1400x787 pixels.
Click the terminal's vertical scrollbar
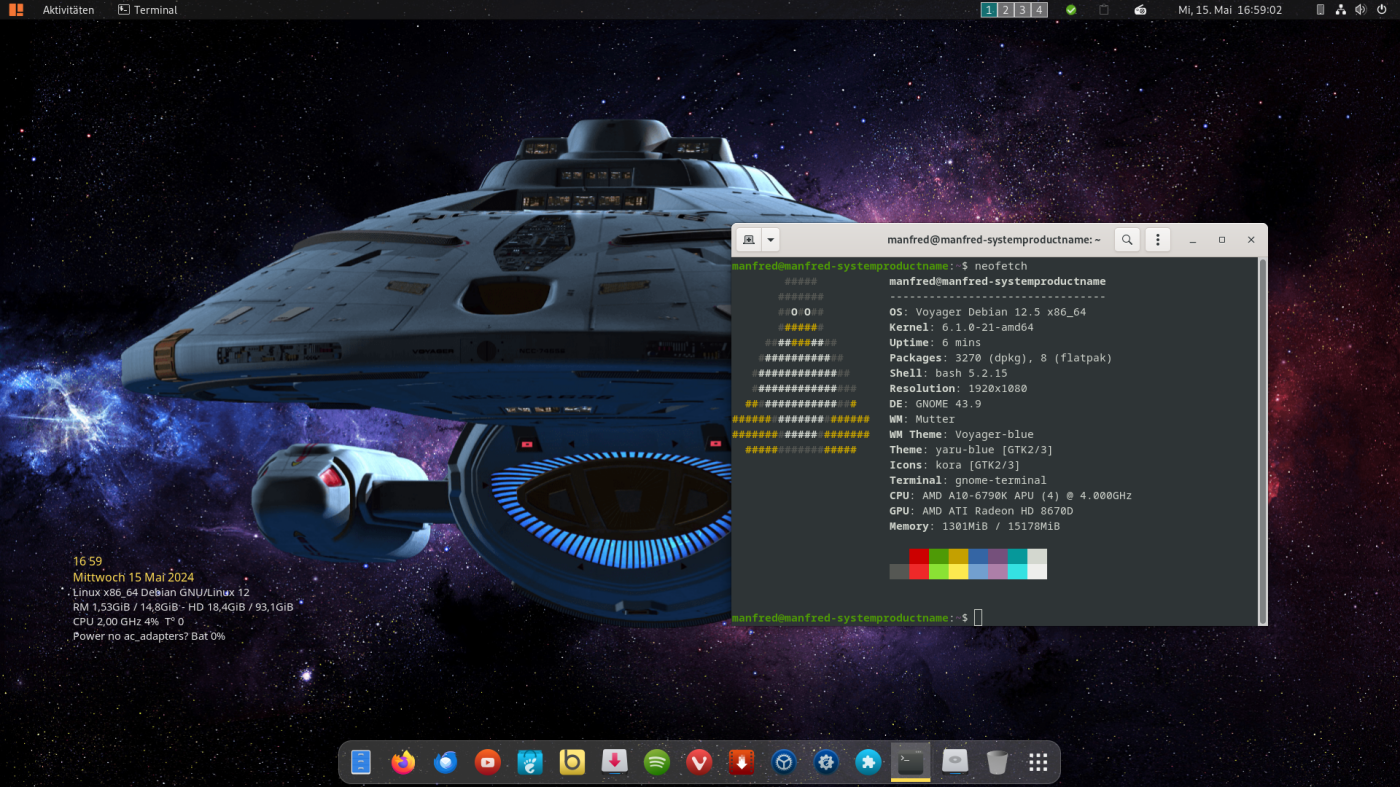1262,440
